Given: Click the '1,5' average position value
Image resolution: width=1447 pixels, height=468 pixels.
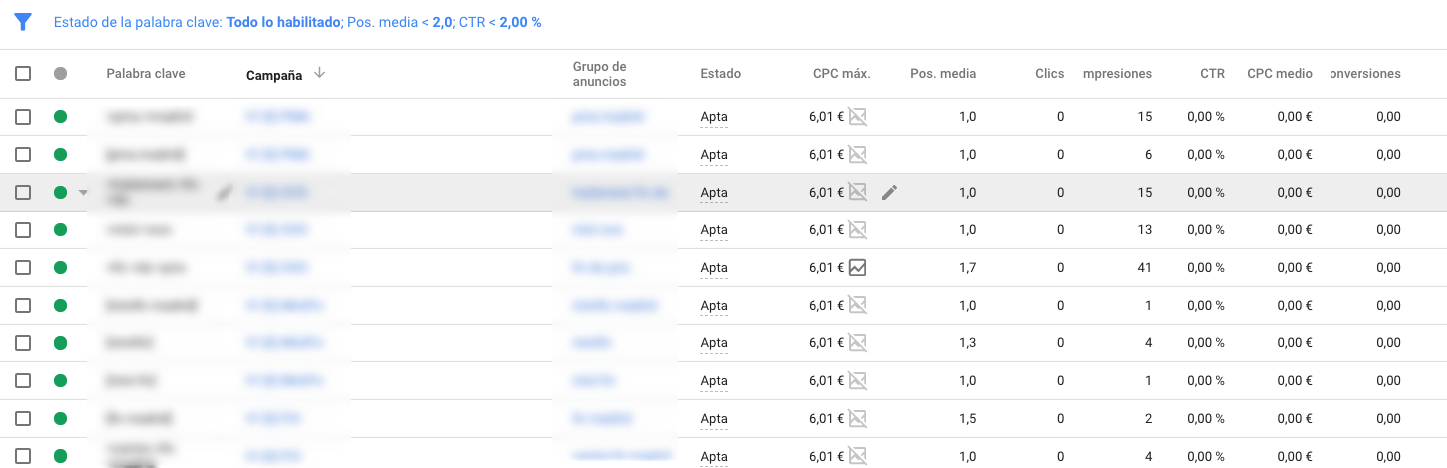Looking at the screenshot, I should click(x=968, y=418).
